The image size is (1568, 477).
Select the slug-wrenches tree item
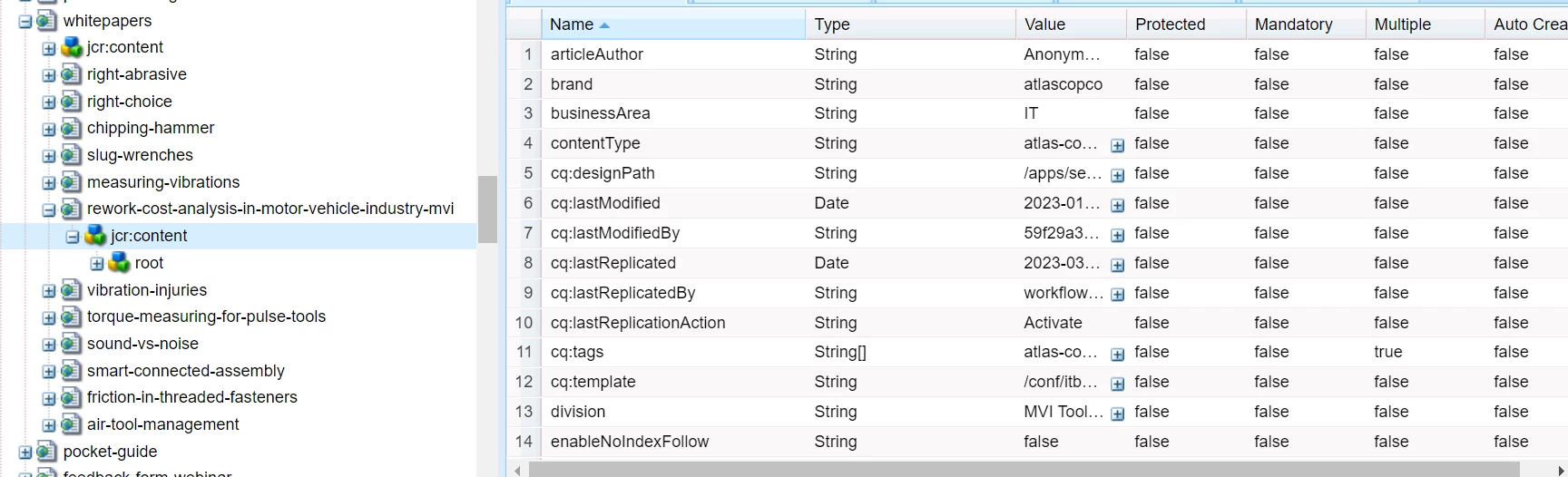tap(140, 155)
